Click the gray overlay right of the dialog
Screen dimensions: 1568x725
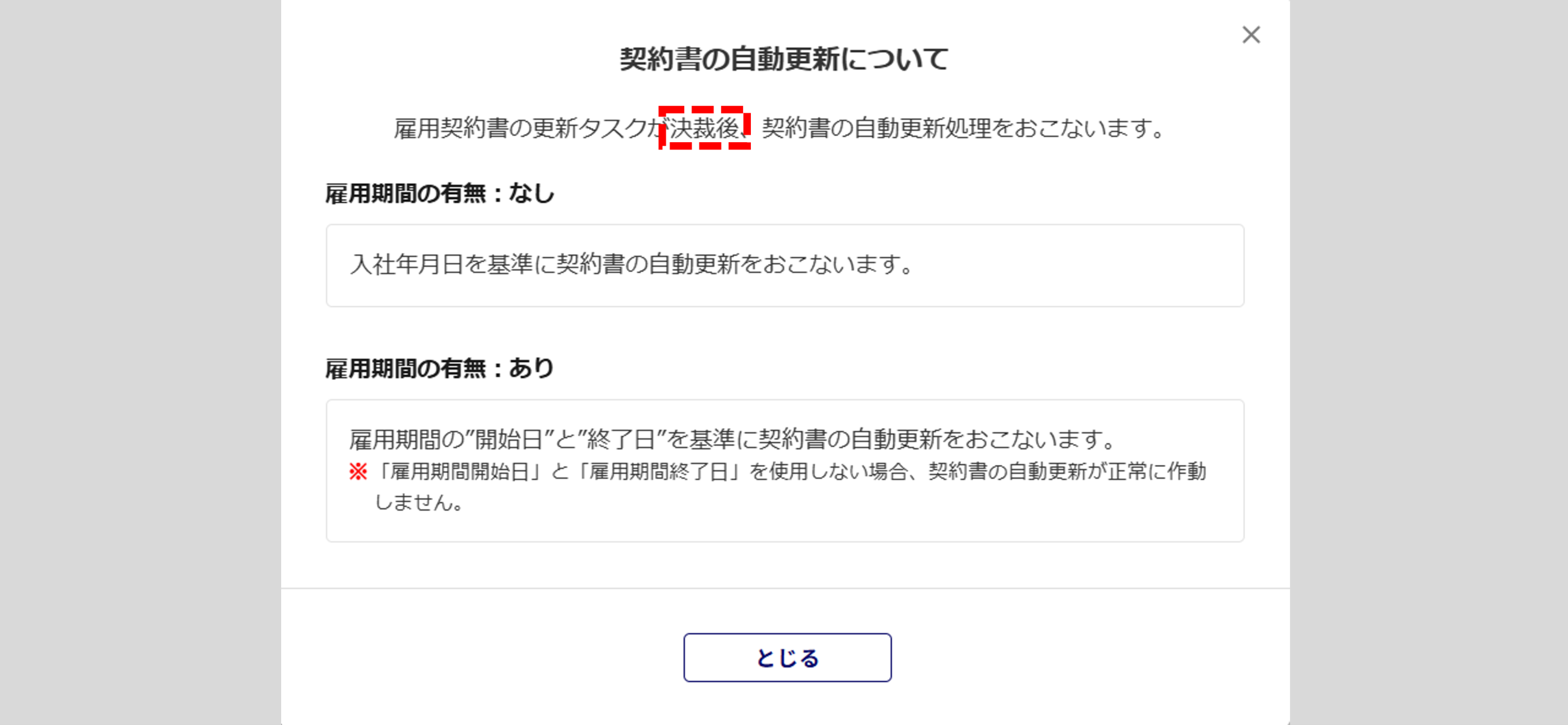[1428, 362]
